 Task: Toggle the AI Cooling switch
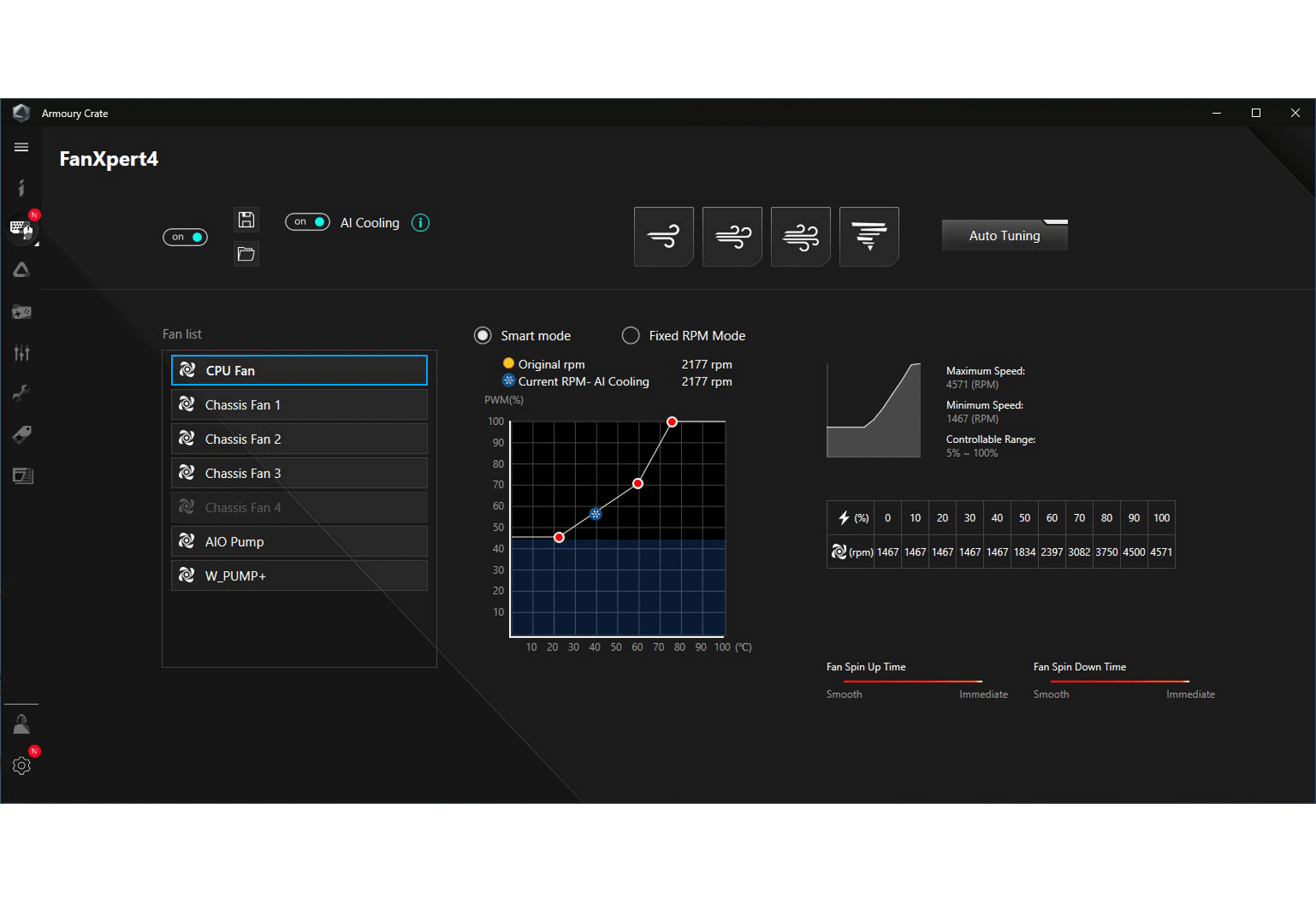click(x=308, y=222)
